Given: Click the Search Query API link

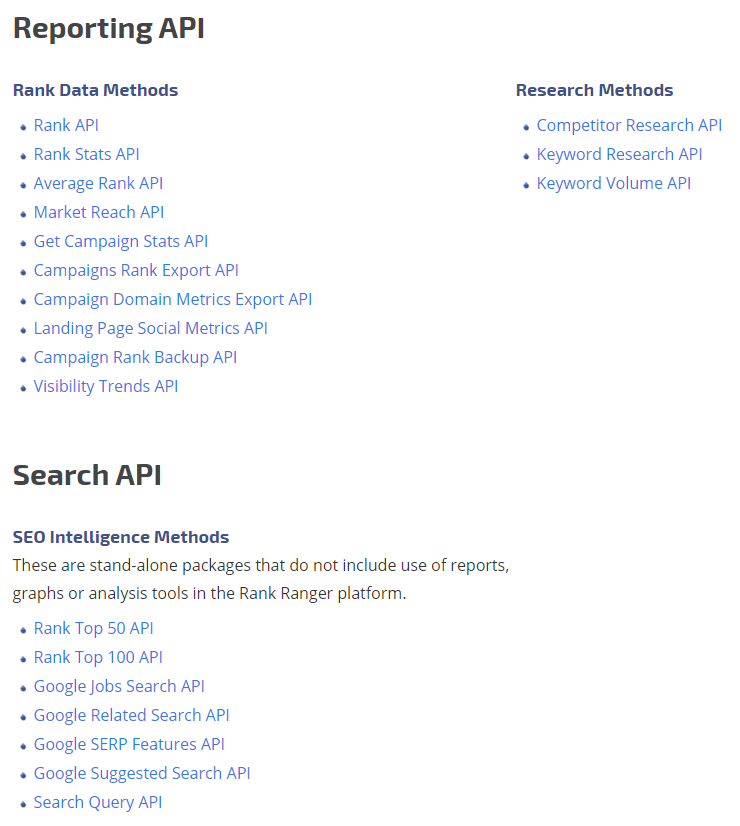Looking at the screenshot, I should coord(98,802).
